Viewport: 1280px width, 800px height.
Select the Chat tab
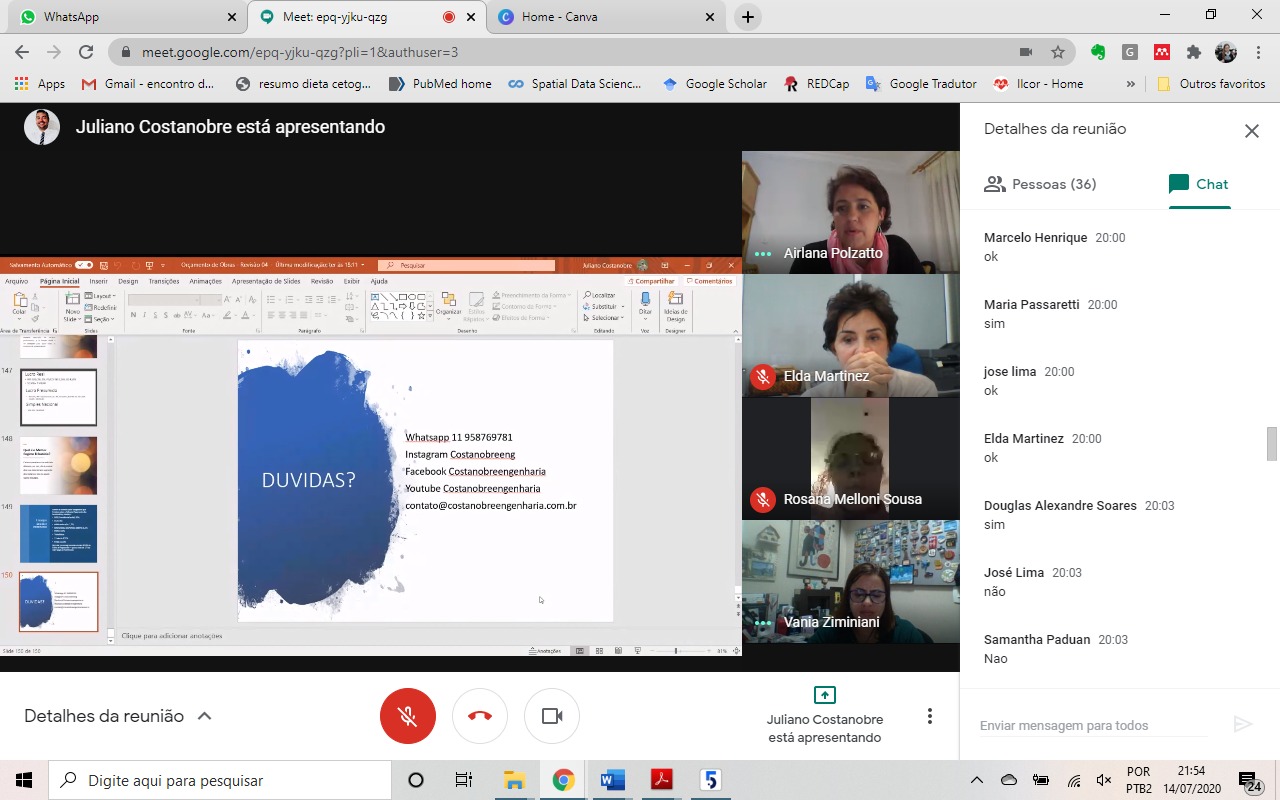[x=1199, y=184]
